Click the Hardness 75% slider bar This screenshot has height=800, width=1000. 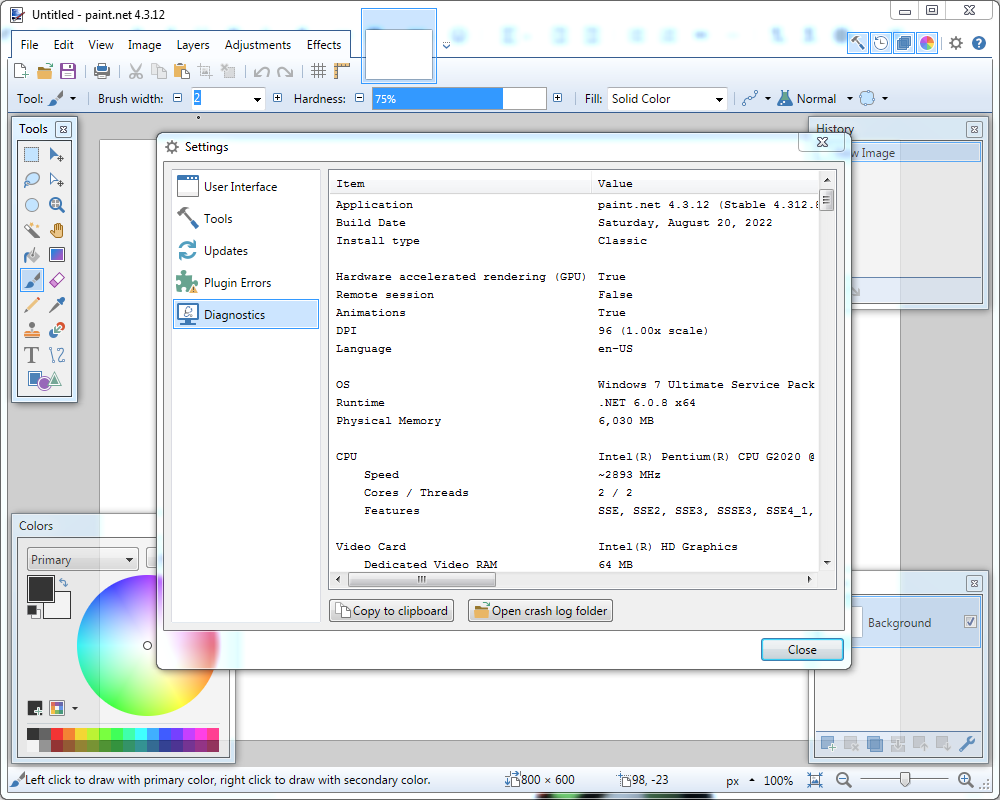coord(459,99)
